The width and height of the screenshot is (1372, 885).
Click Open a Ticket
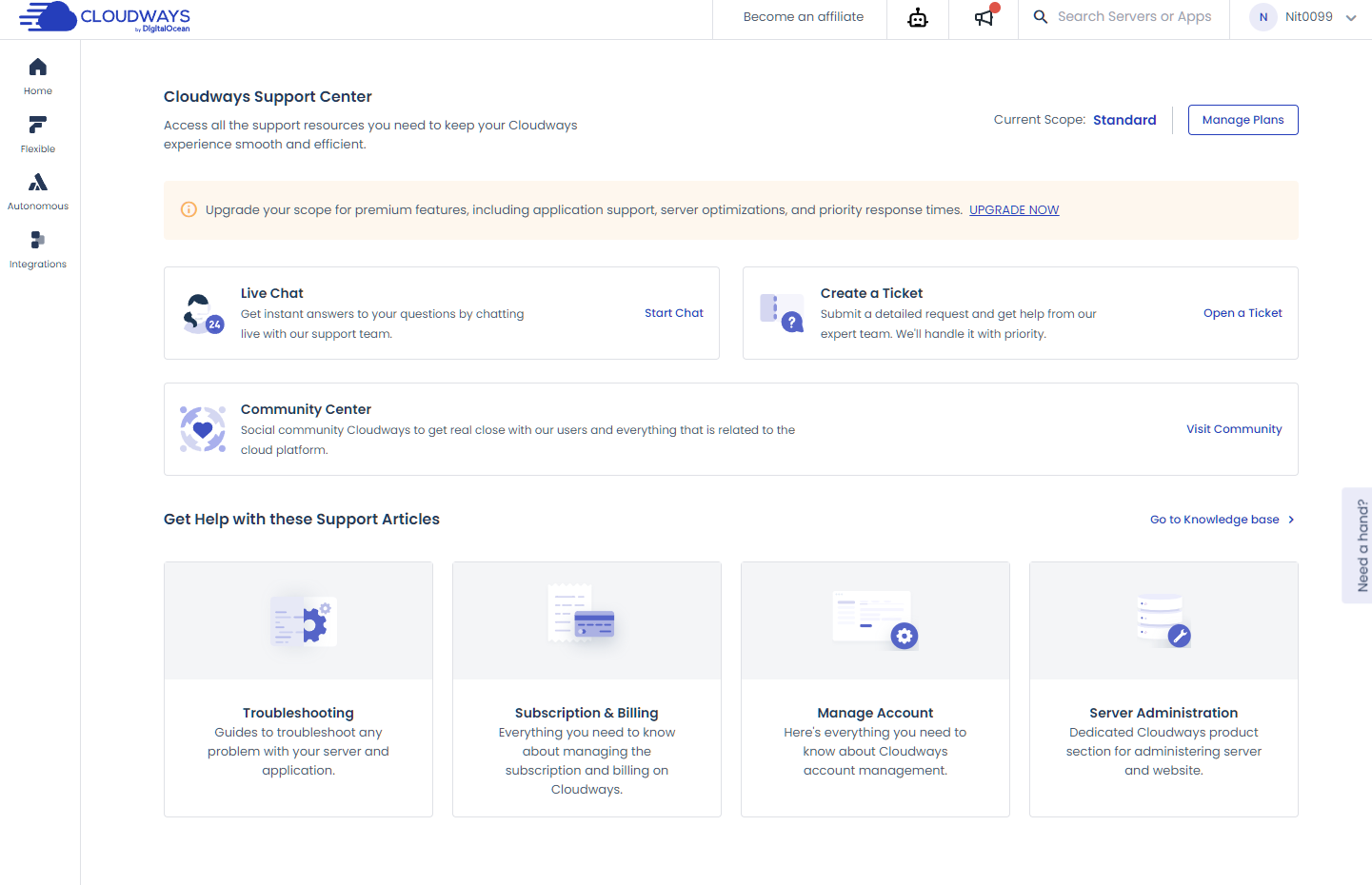point(1243,313)
